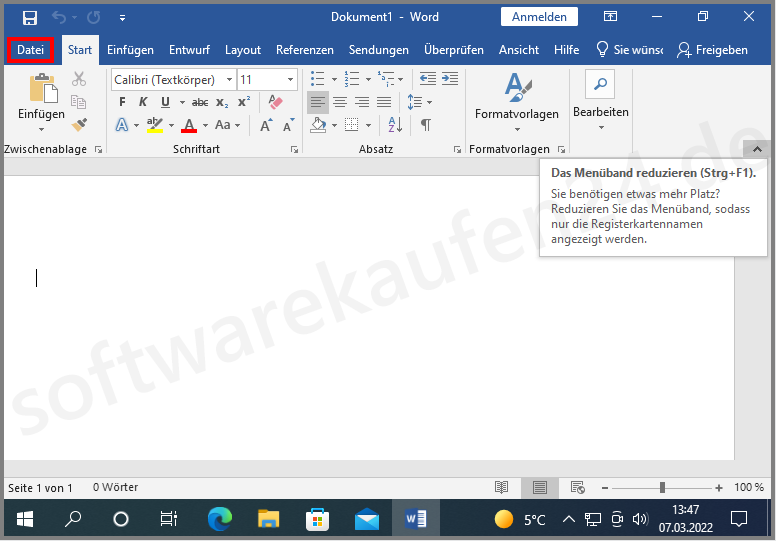
Task: Click the sort A-Z icon
Action: click(x=395, y=125)
